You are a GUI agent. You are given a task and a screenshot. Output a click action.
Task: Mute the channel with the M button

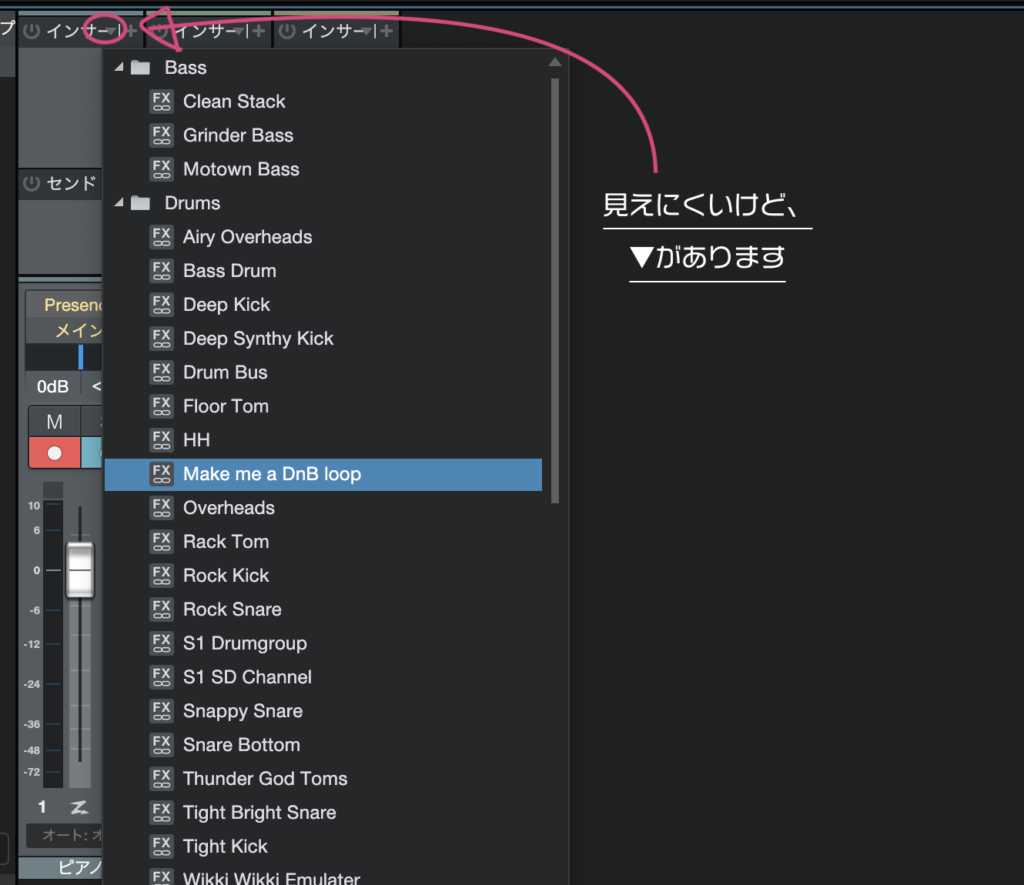click(x=54, y=422)
